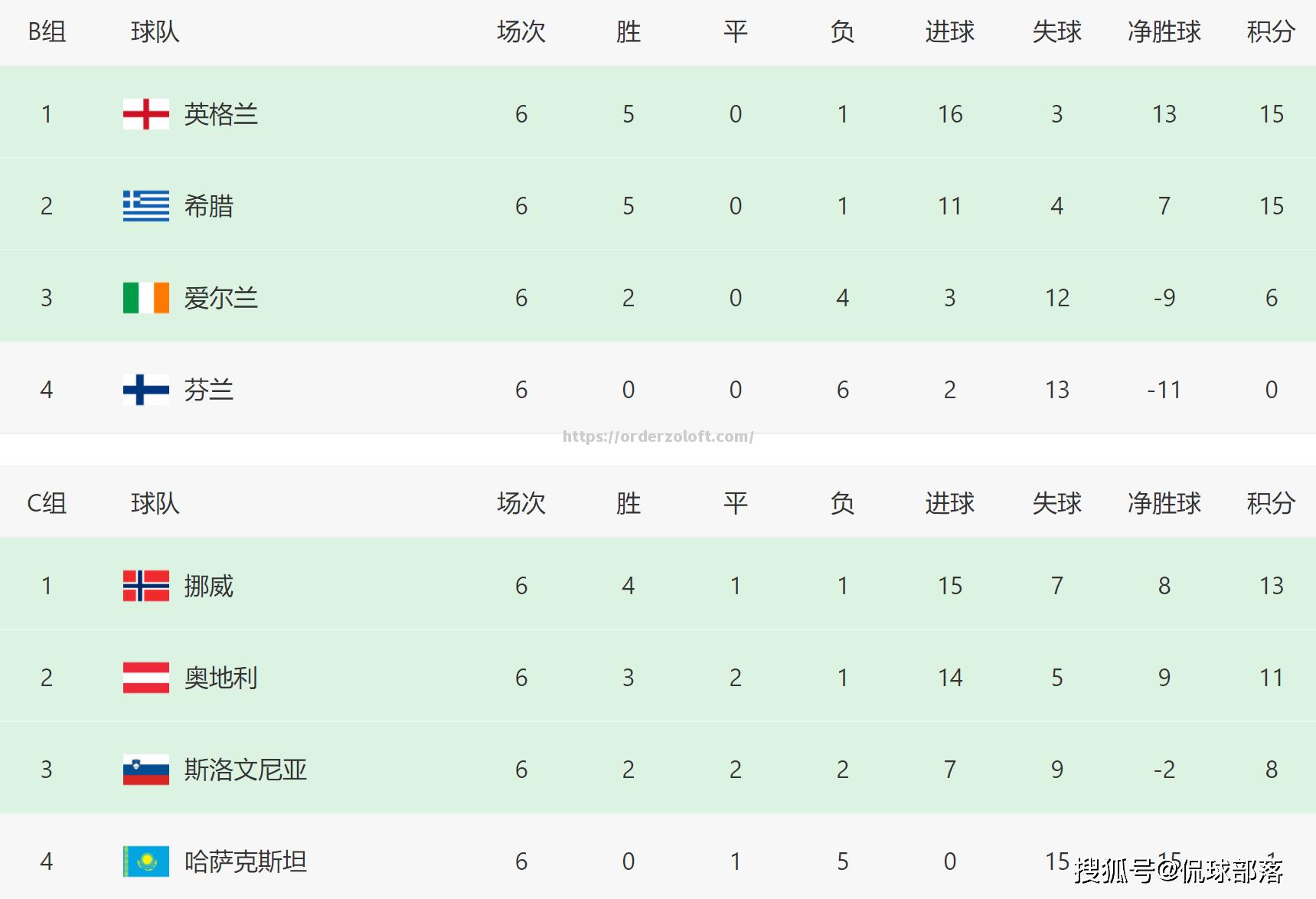Click the 净胜球 column header in C组
Viewport: 1316px width, 899px height.
tap(1164, 504)
